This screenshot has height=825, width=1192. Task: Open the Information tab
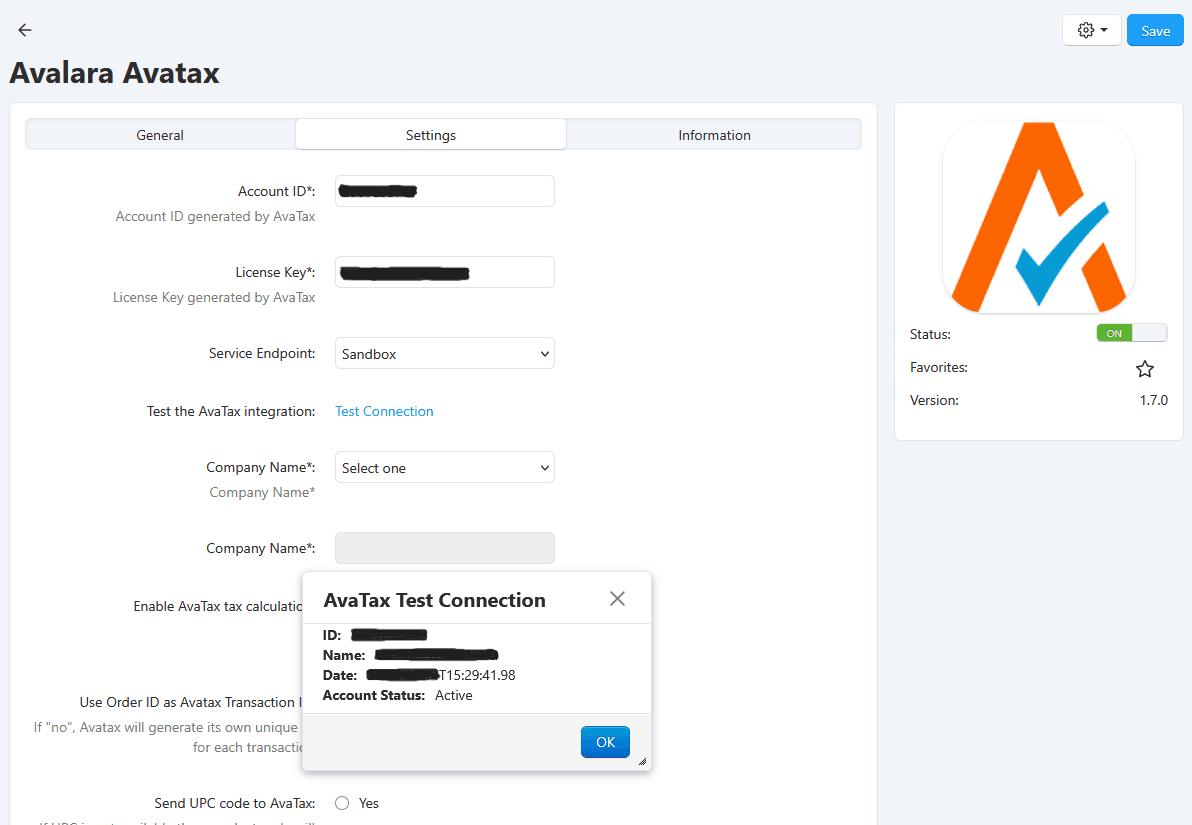(714, 135)
